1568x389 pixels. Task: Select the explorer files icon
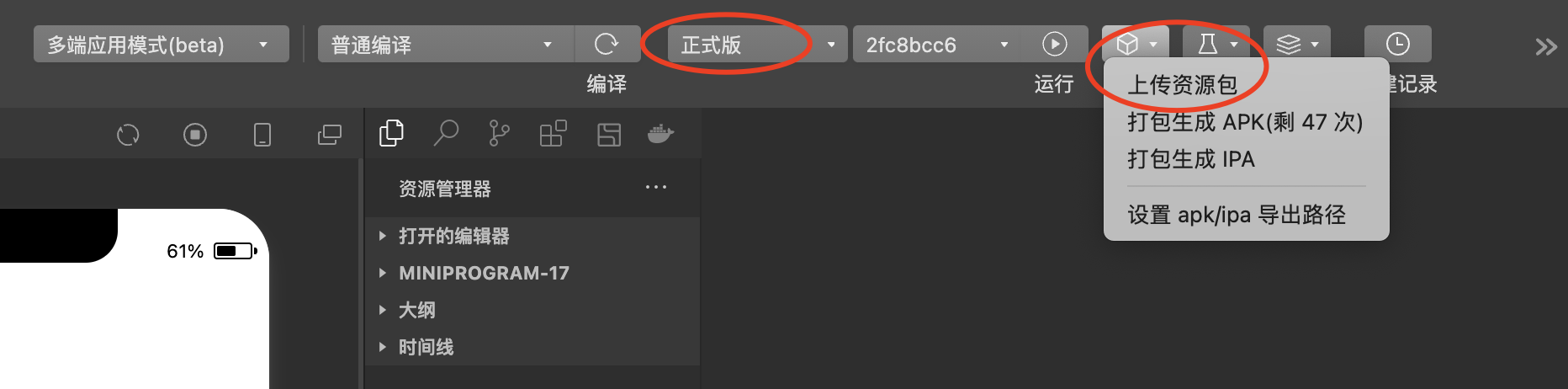click(392, 133)
